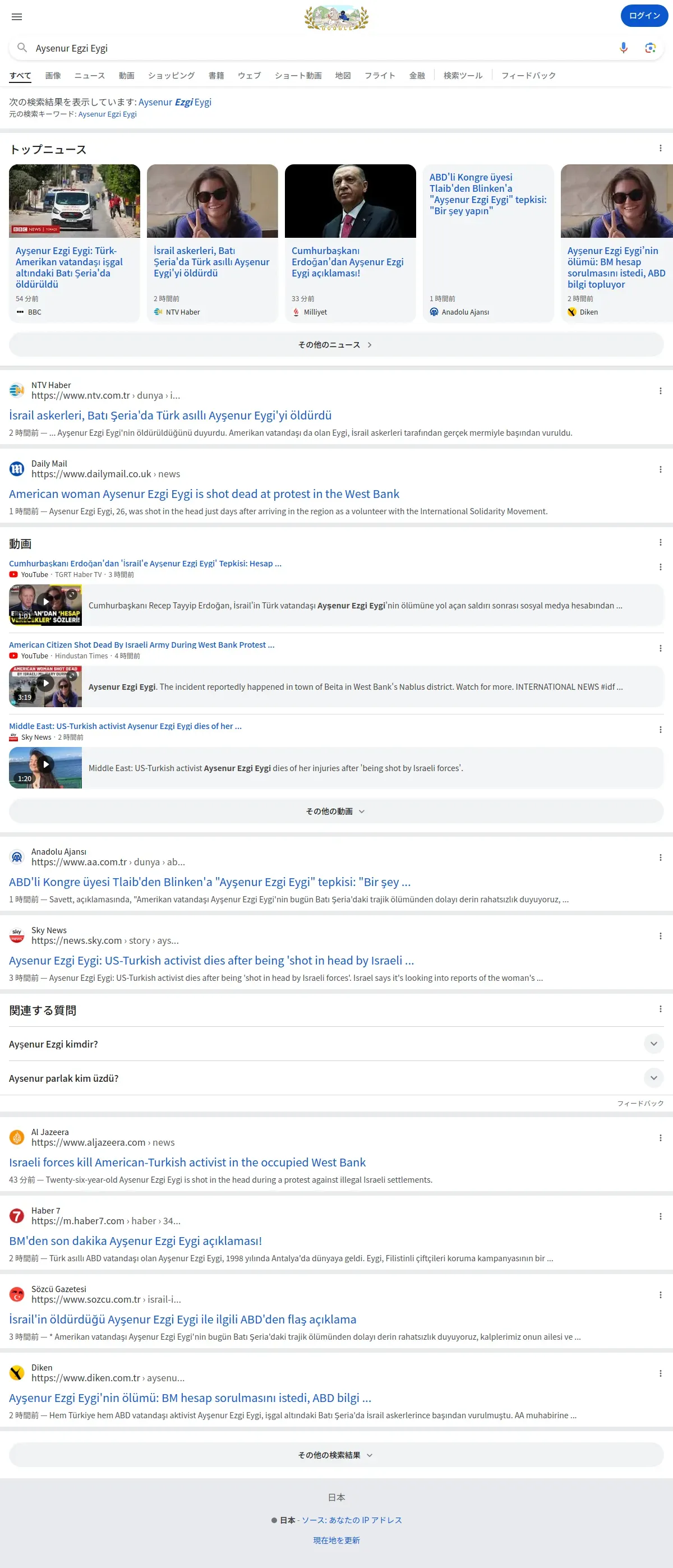Open Google Lens image search icon
This screenshot has height=1568, width=673.
pyautogui.click(x=650, y=48)
